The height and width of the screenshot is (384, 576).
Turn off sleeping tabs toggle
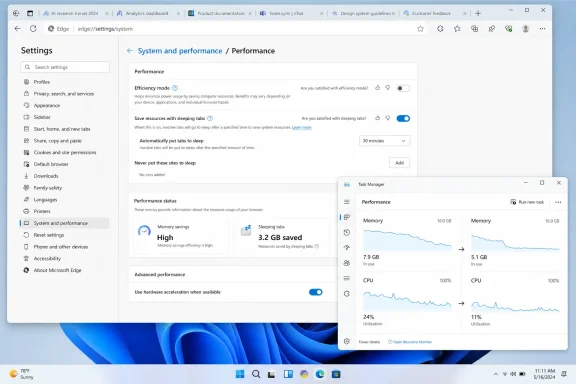point(403,118)
